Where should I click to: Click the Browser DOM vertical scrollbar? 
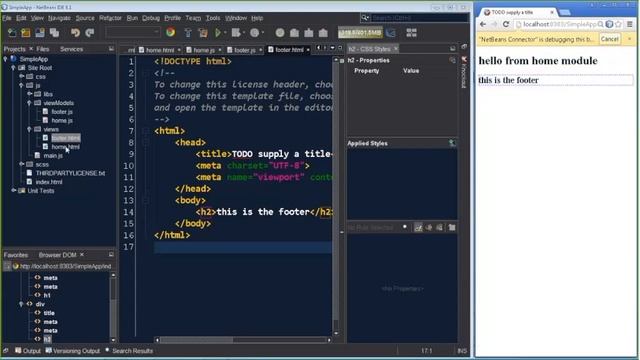tap(113, 307)
